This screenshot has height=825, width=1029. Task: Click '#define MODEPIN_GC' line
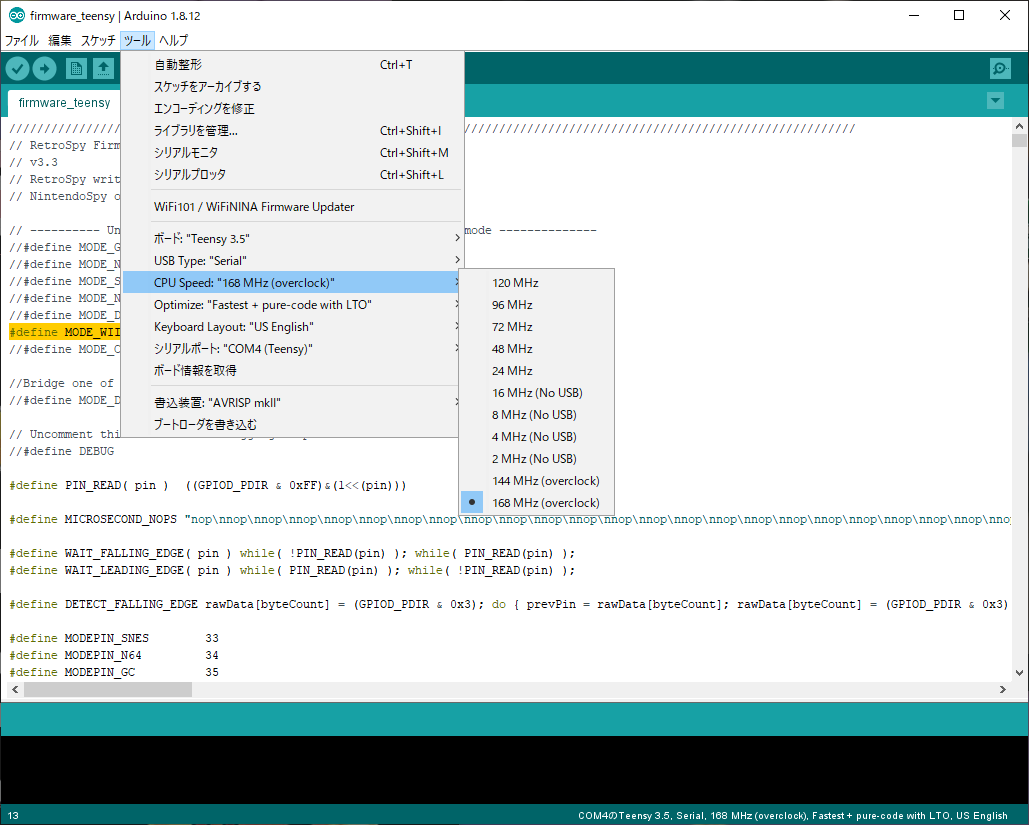[x=114, y=672]
